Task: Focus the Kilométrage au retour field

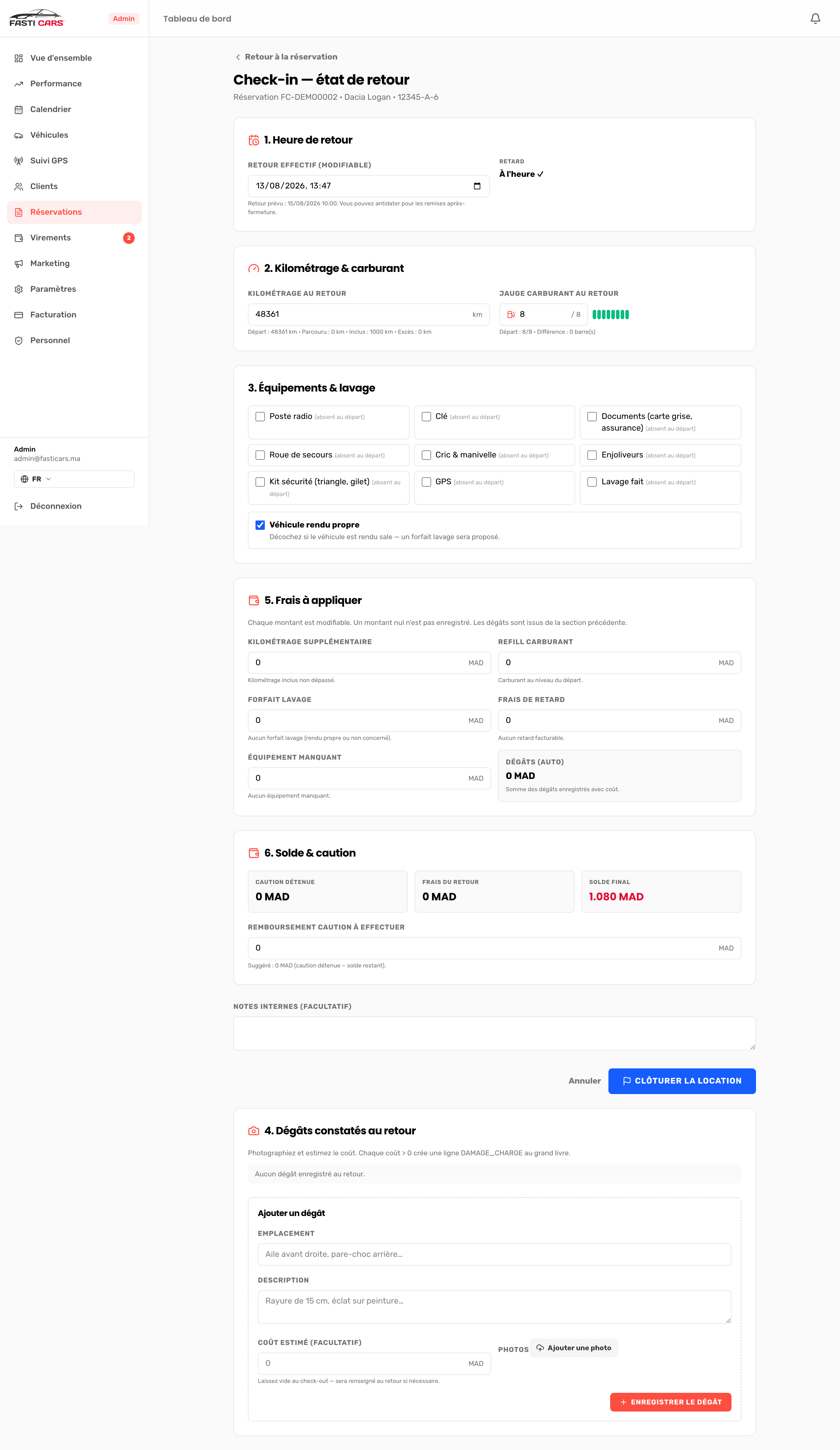Action: [x=369, y=314]
